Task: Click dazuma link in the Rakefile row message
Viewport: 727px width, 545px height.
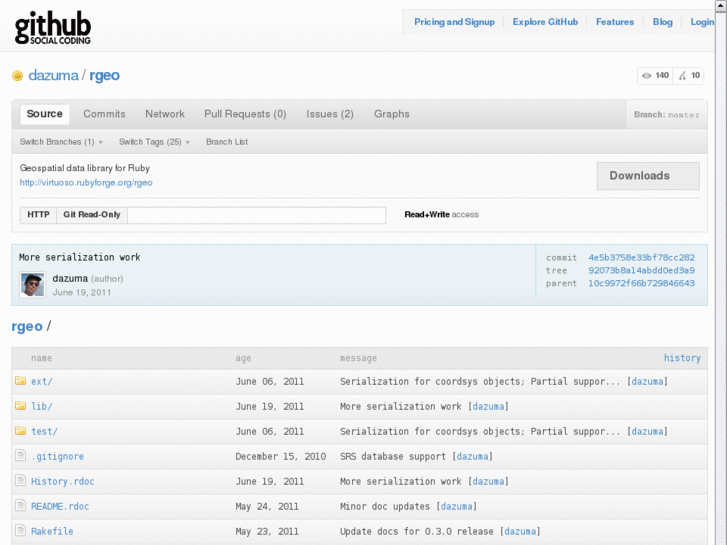Action: (x=520, y=532)
